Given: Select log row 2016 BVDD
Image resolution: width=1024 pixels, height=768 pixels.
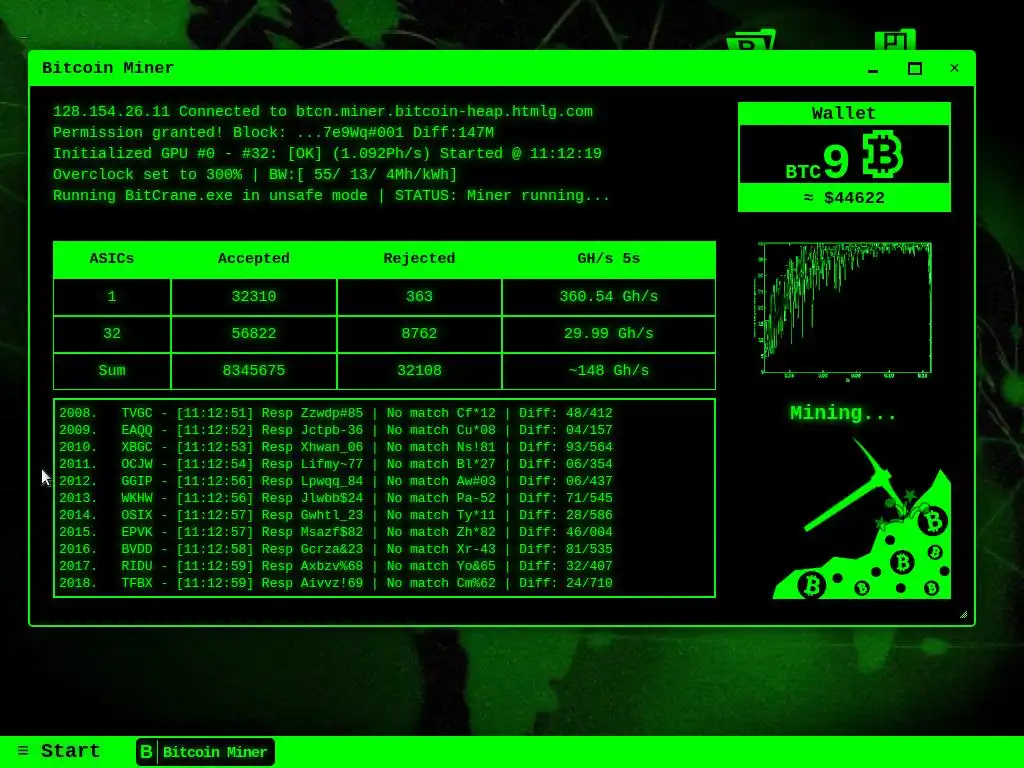Looking at the screenshot, I should click(336, 549).
